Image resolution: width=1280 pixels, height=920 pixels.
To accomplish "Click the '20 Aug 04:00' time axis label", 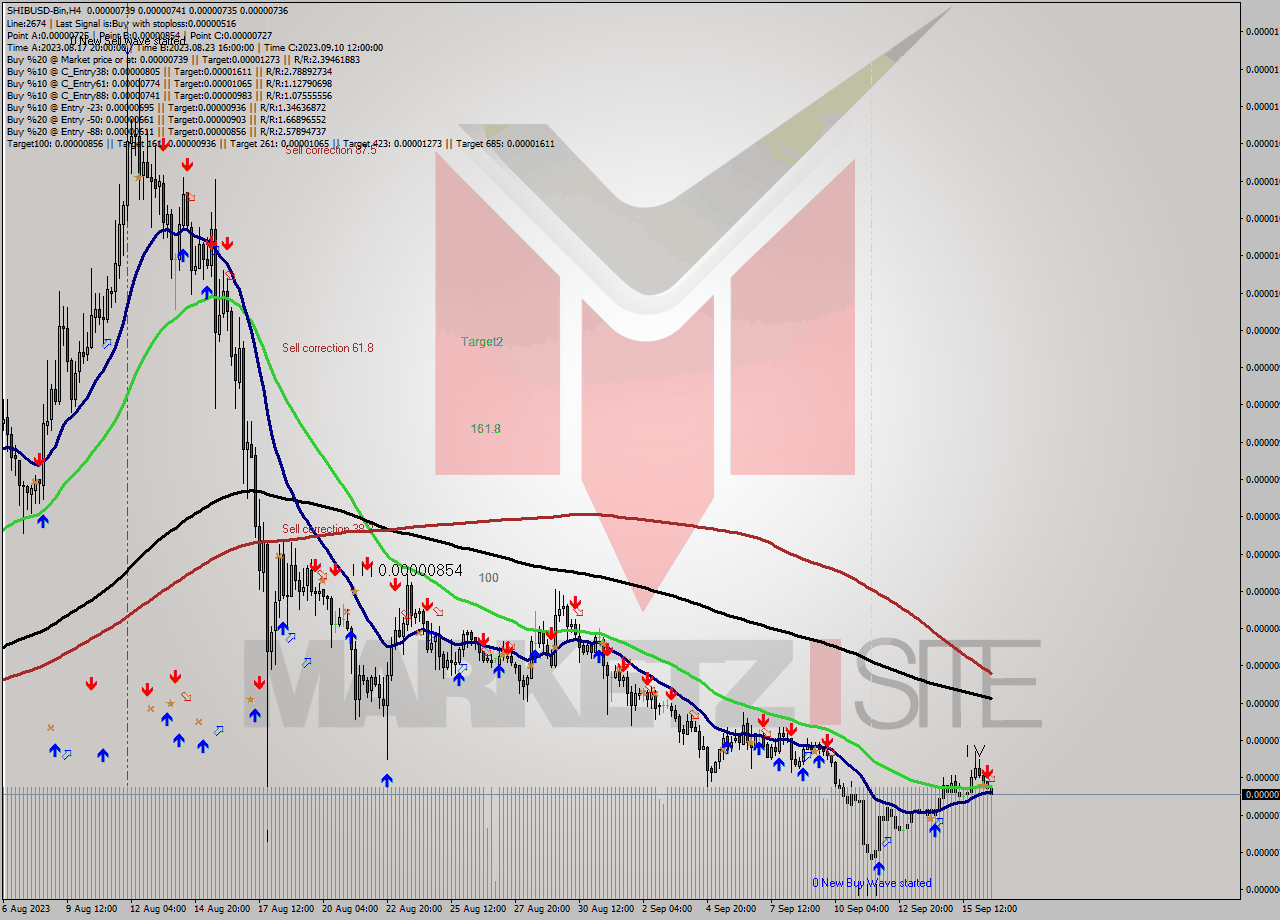I will (351, 909).
